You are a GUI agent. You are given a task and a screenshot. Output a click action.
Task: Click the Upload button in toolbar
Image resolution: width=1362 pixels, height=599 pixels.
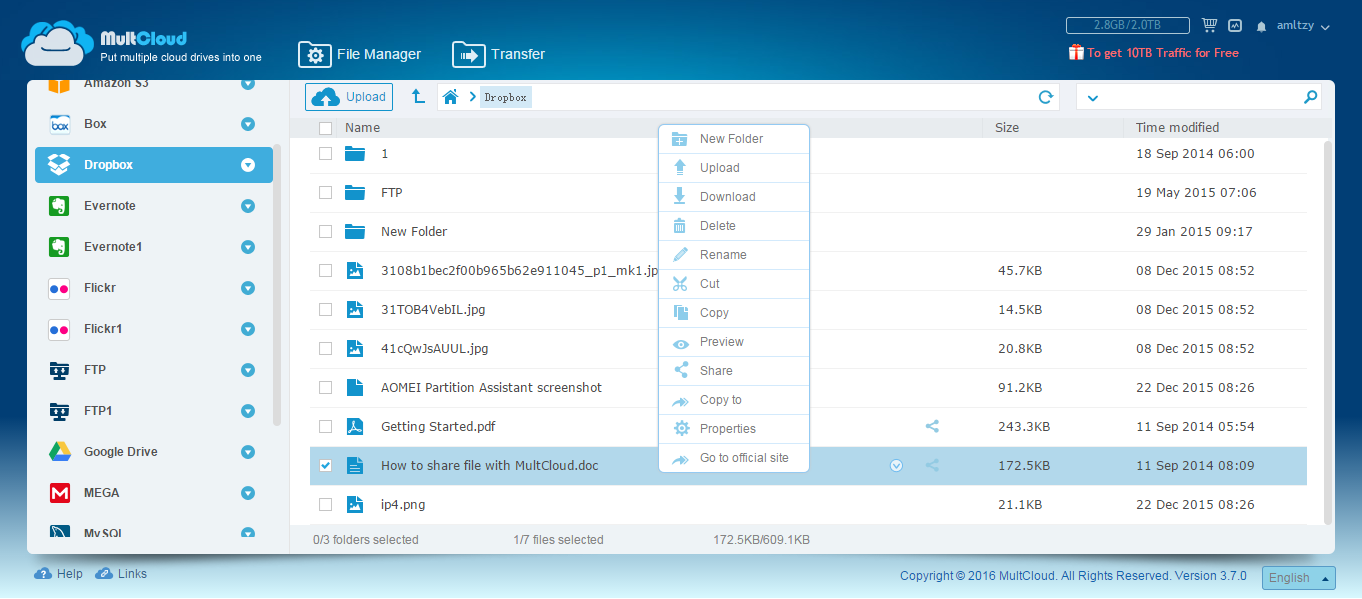(349, 97)
